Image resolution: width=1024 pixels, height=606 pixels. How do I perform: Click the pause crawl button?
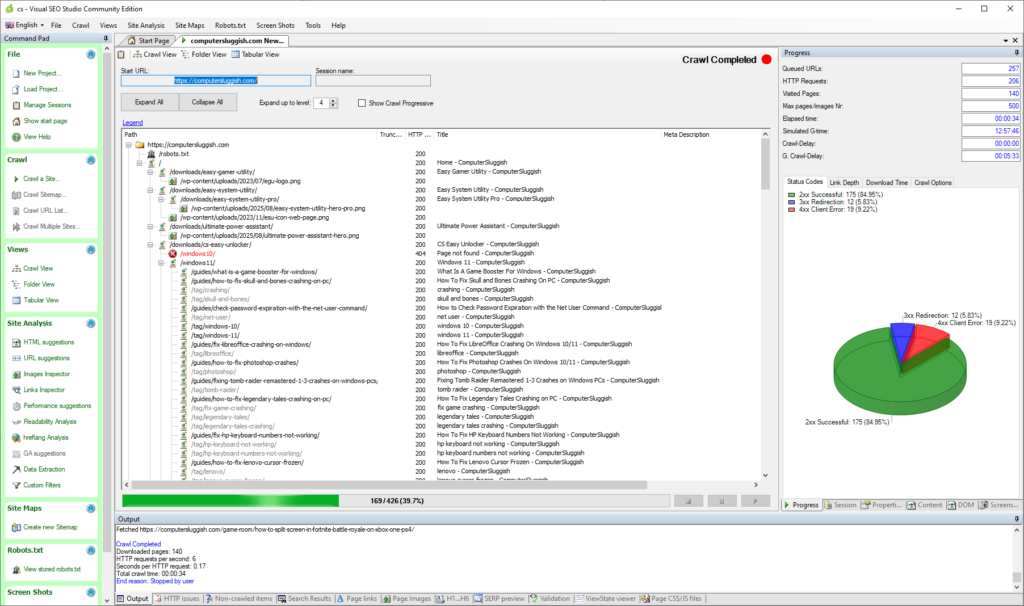tap(722, 501)
